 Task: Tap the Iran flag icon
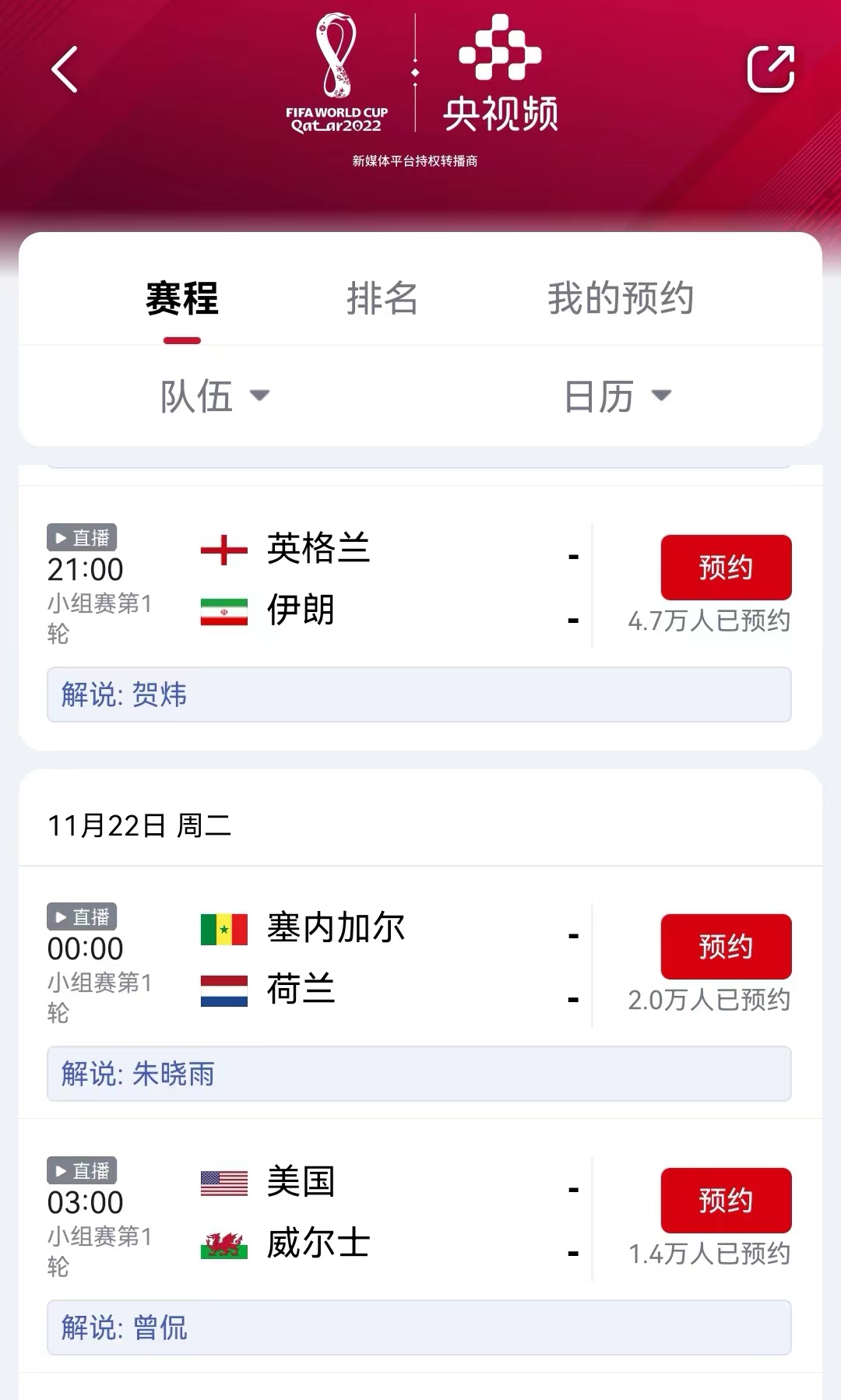point(224,611)
